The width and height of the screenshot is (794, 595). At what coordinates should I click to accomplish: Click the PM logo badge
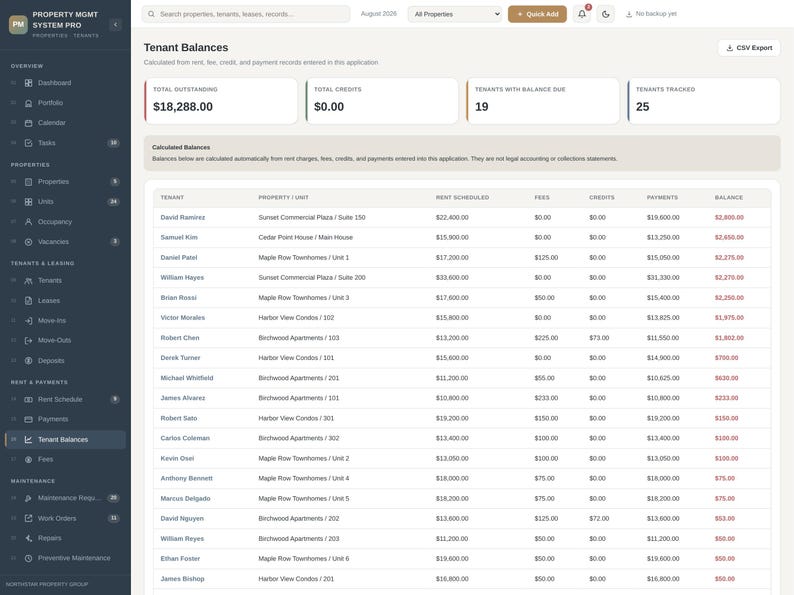click(18, 24)
